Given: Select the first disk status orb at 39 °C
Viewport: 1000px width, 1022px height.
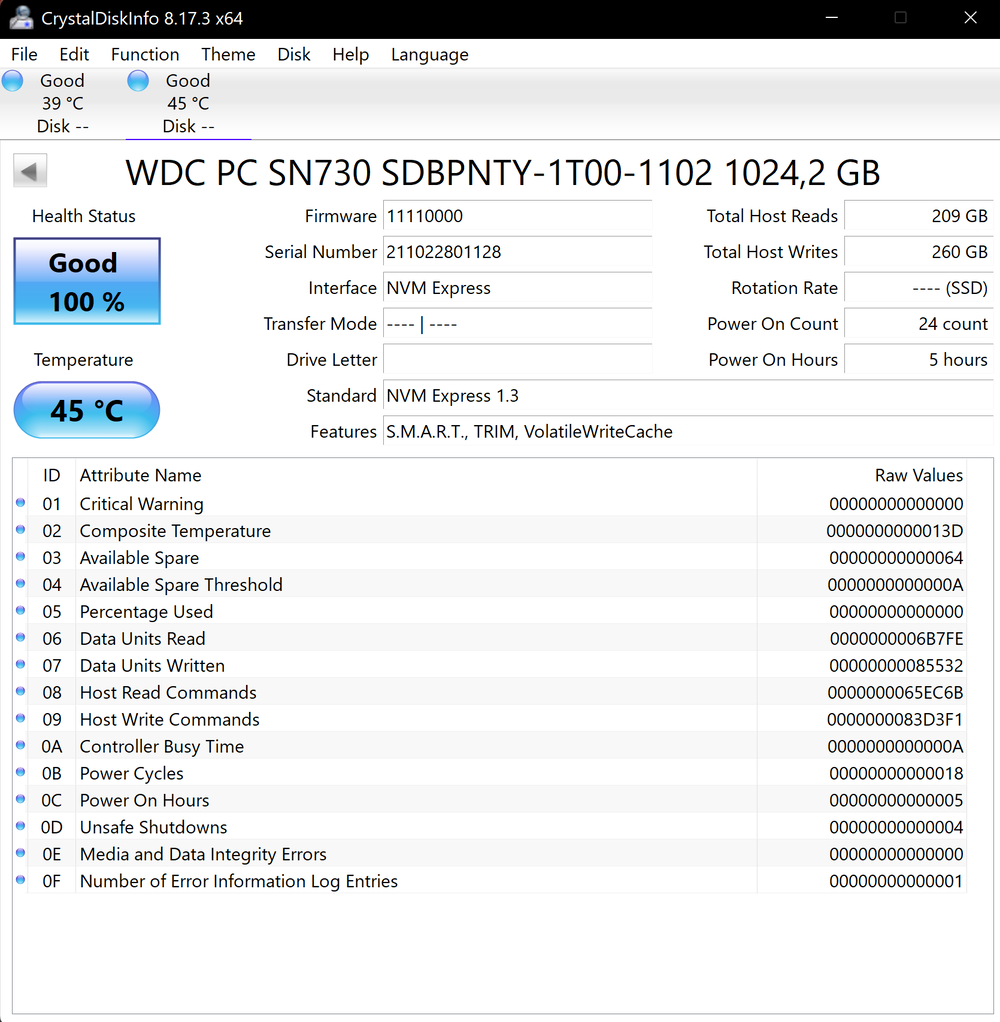Looking at the screenshot, I should click(x=12, y=81).
